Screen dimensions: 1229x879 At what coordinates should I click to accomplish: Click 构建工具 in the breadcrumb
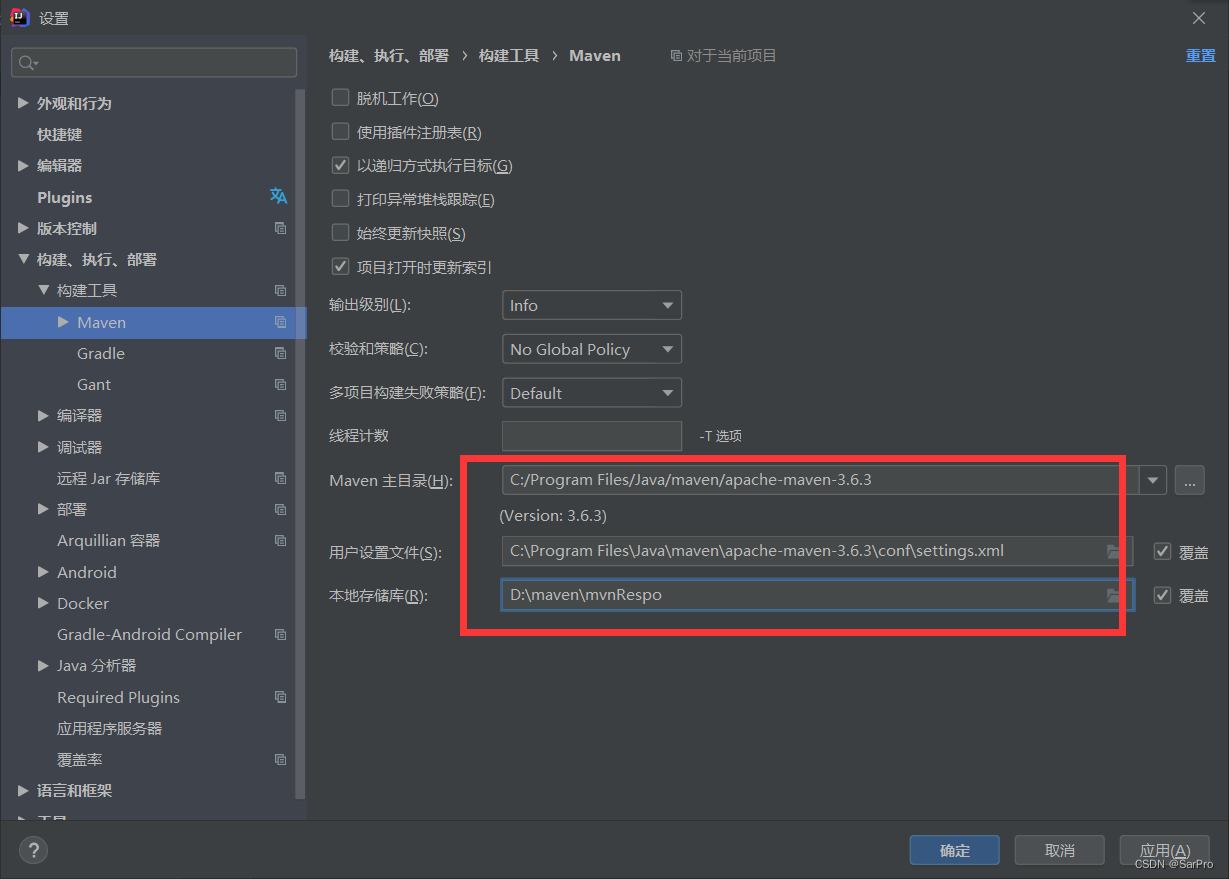[x=509, y=56]
